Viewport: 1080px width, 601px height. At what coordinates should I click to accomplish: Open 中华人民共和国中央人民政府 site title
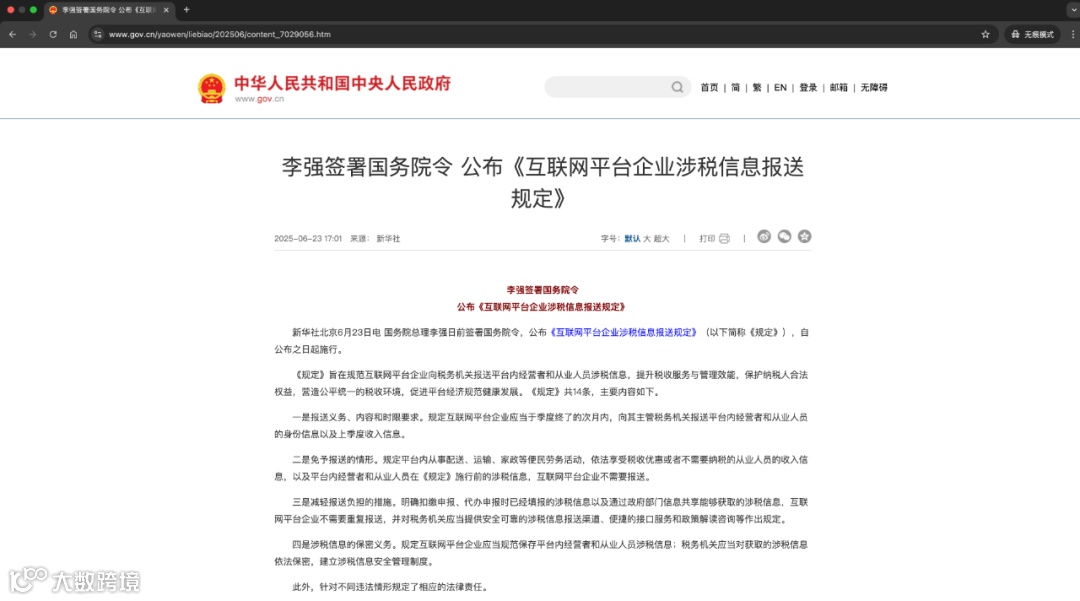(x=342, y=83)
